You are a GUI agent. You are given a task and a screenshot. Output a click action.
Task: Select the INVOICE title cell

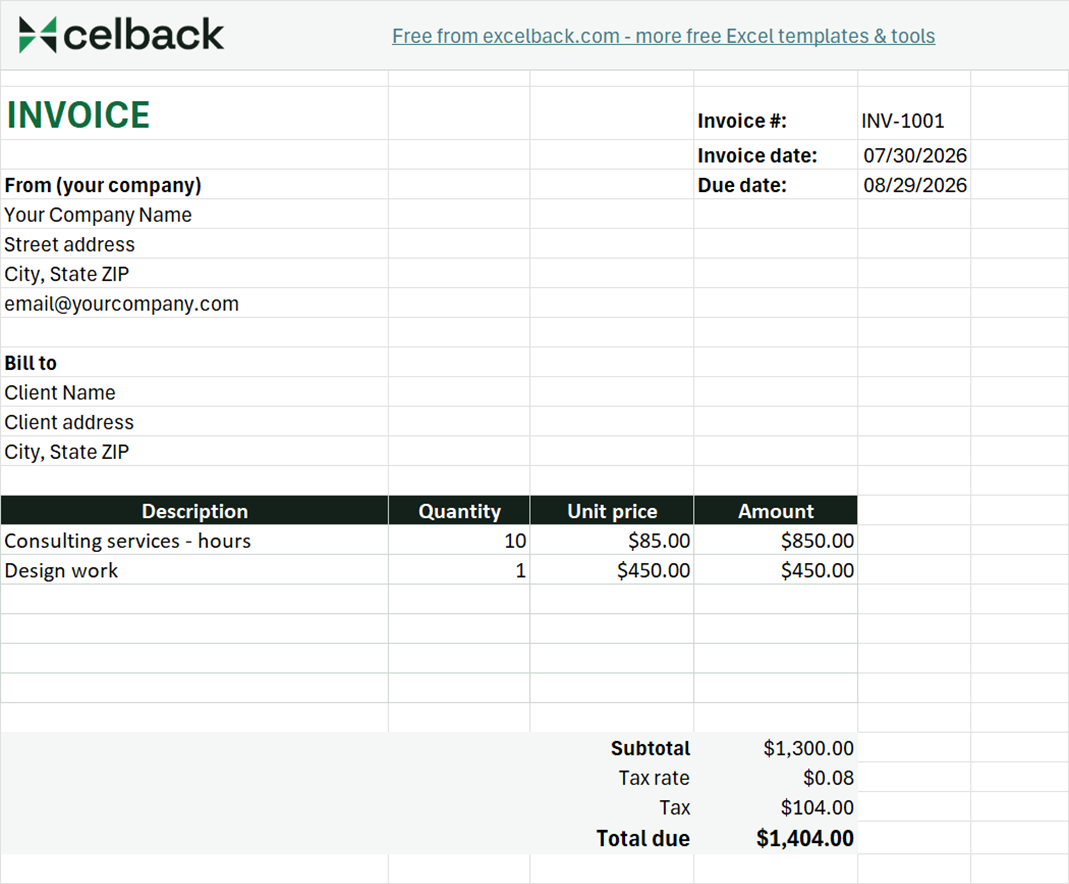point(194,113)
